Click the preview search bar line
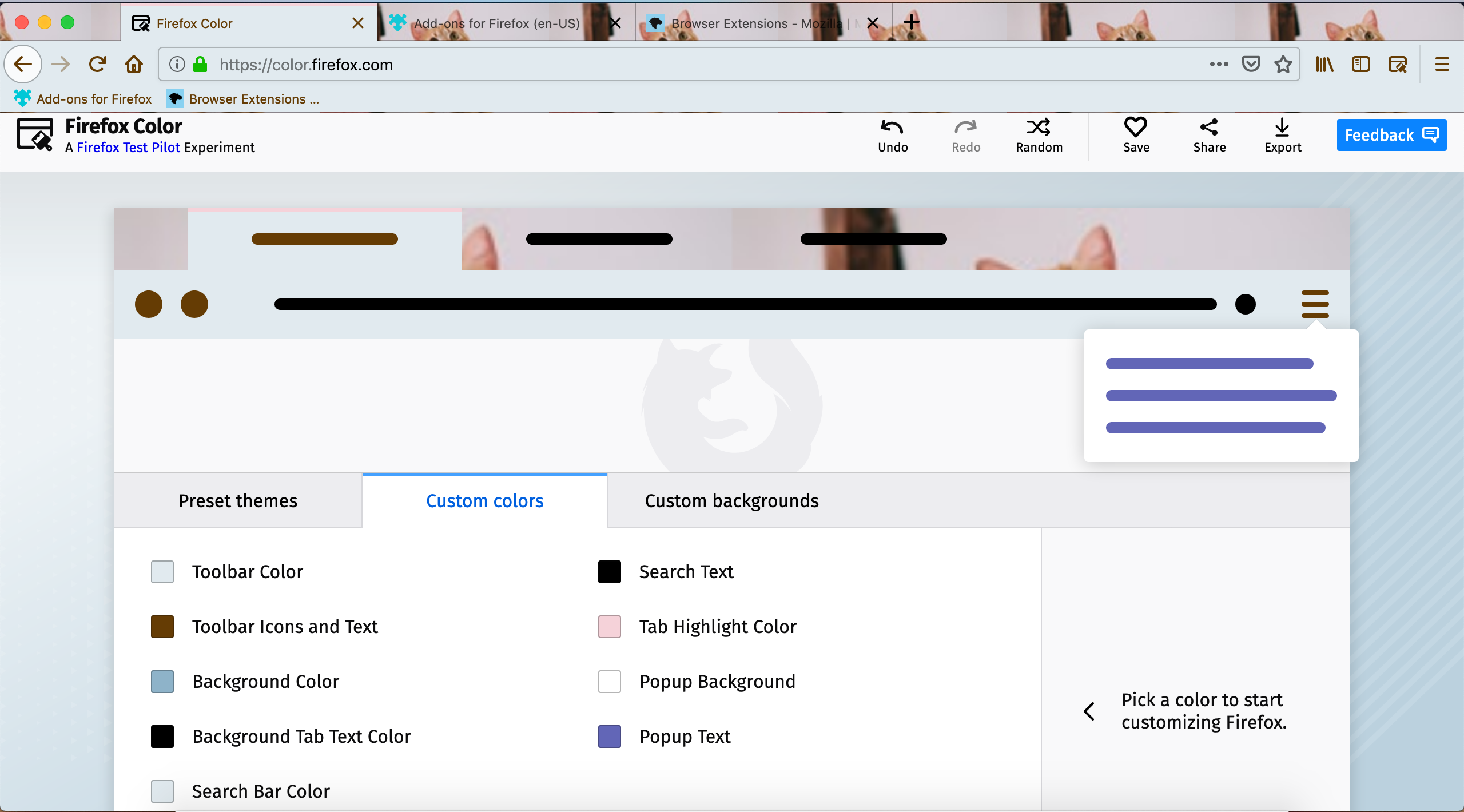This screenshot has height=812, width=1464. [x=746, y=304]
